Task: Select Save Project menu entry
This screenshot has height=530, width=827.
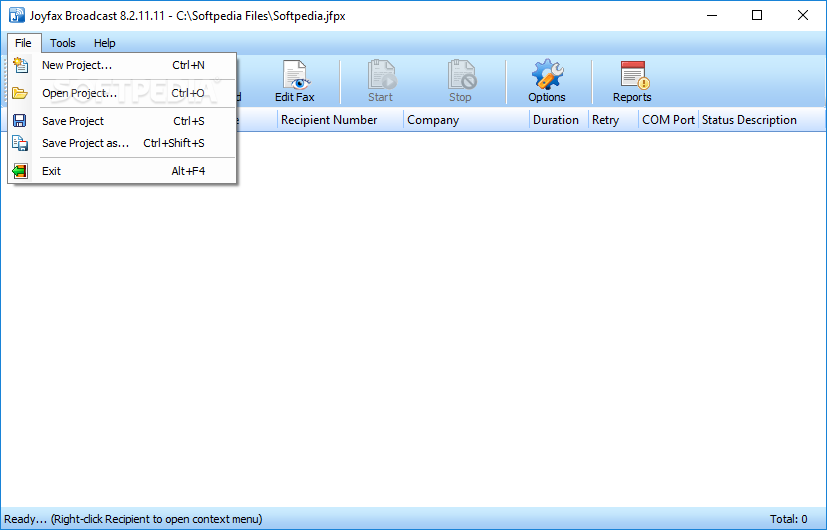Action: [x=122, y=121]
